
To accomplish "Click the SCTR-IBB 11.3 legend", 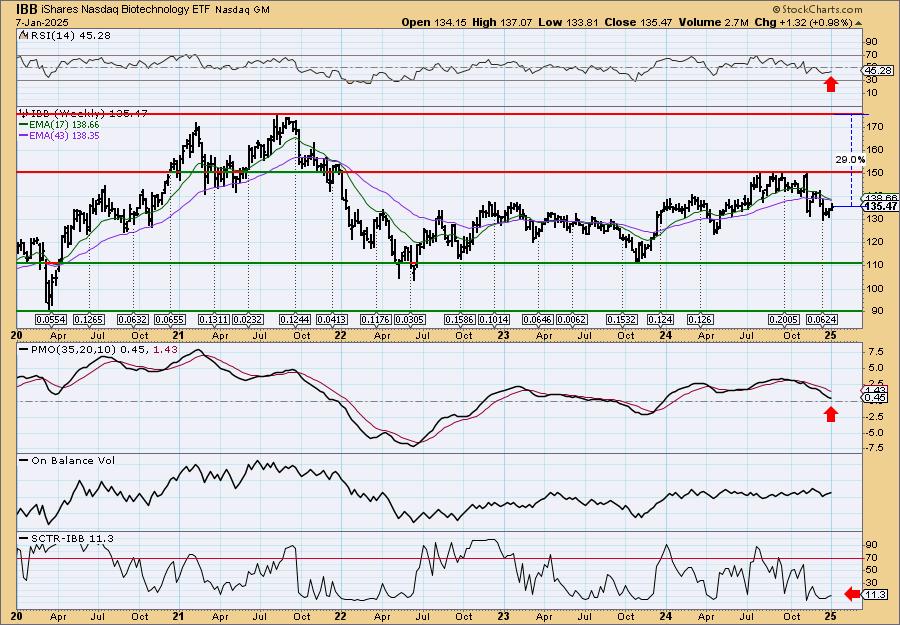I will tap(72, 538).
